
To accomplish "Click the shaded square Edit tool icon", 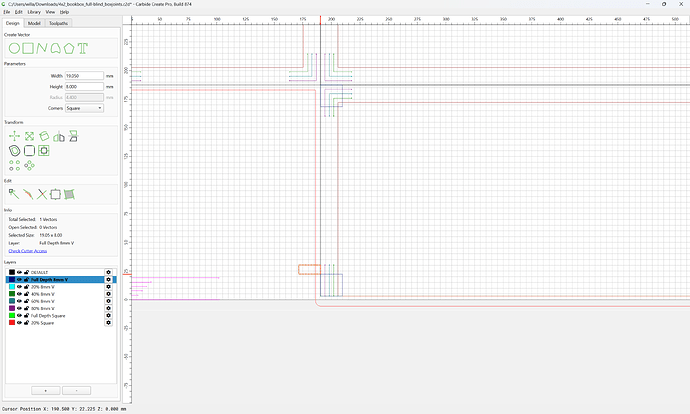I will pos(70,194).
